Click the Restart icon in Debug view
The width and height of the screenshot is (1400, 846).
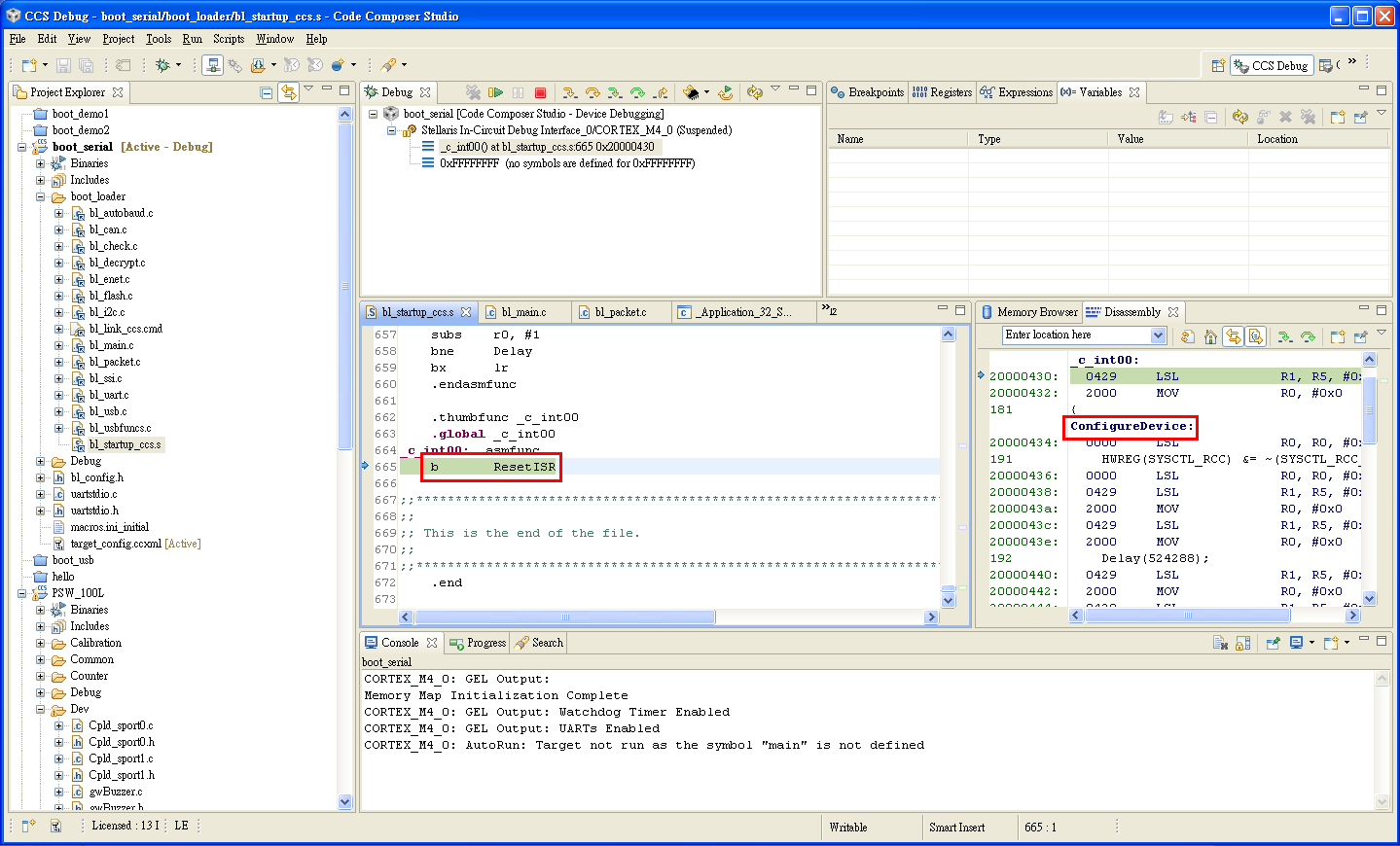click(x=726, y=92)
